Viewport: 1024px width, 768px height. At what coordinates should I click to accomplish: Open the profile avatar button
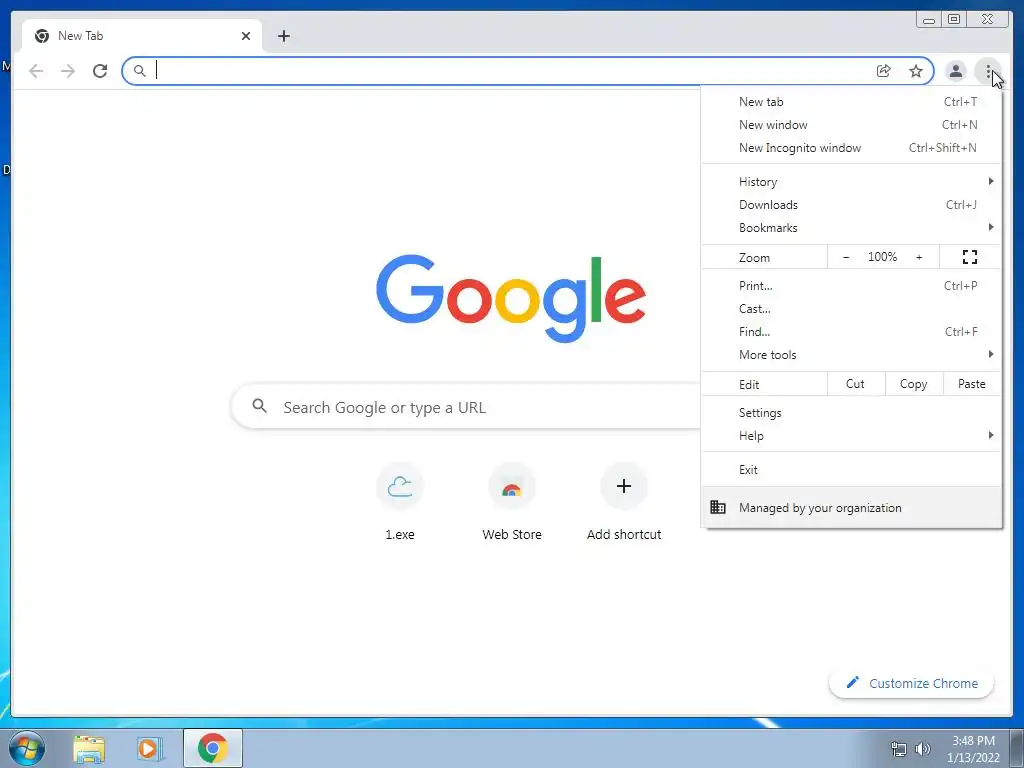(955, 71)
